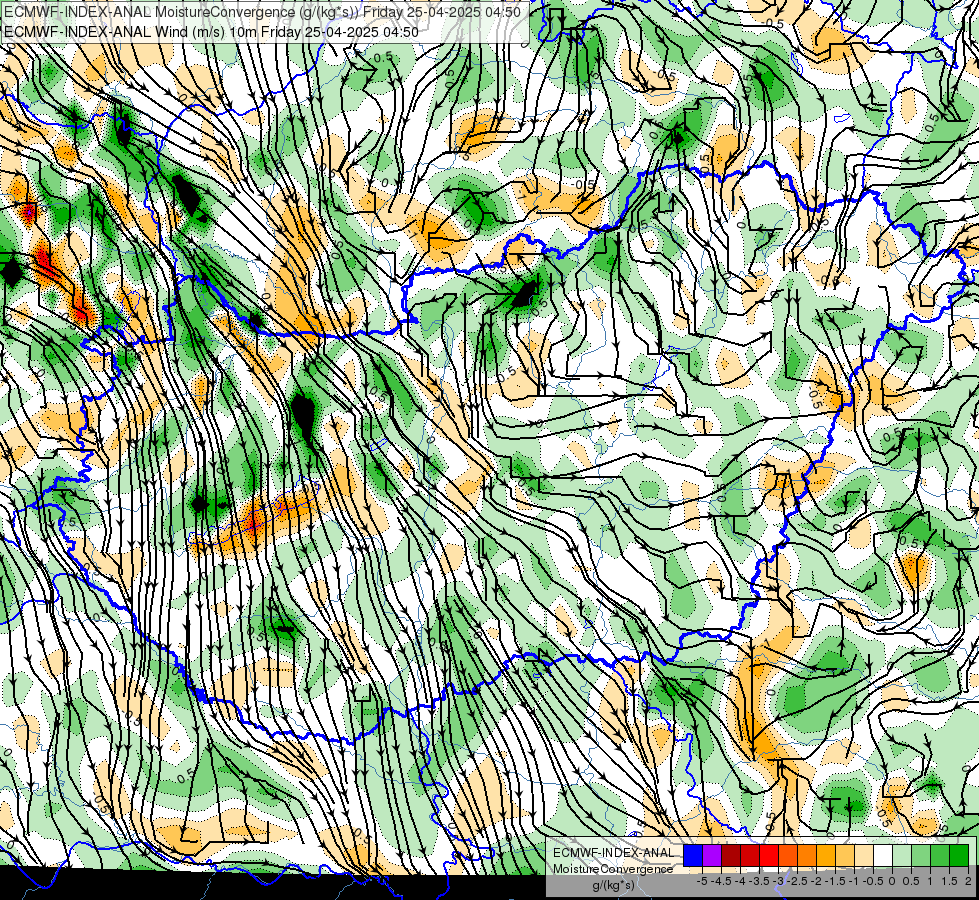Click the legend label 'ECMWF-INDEX-ANAL'
979x900 pixels.
point(613,853)
